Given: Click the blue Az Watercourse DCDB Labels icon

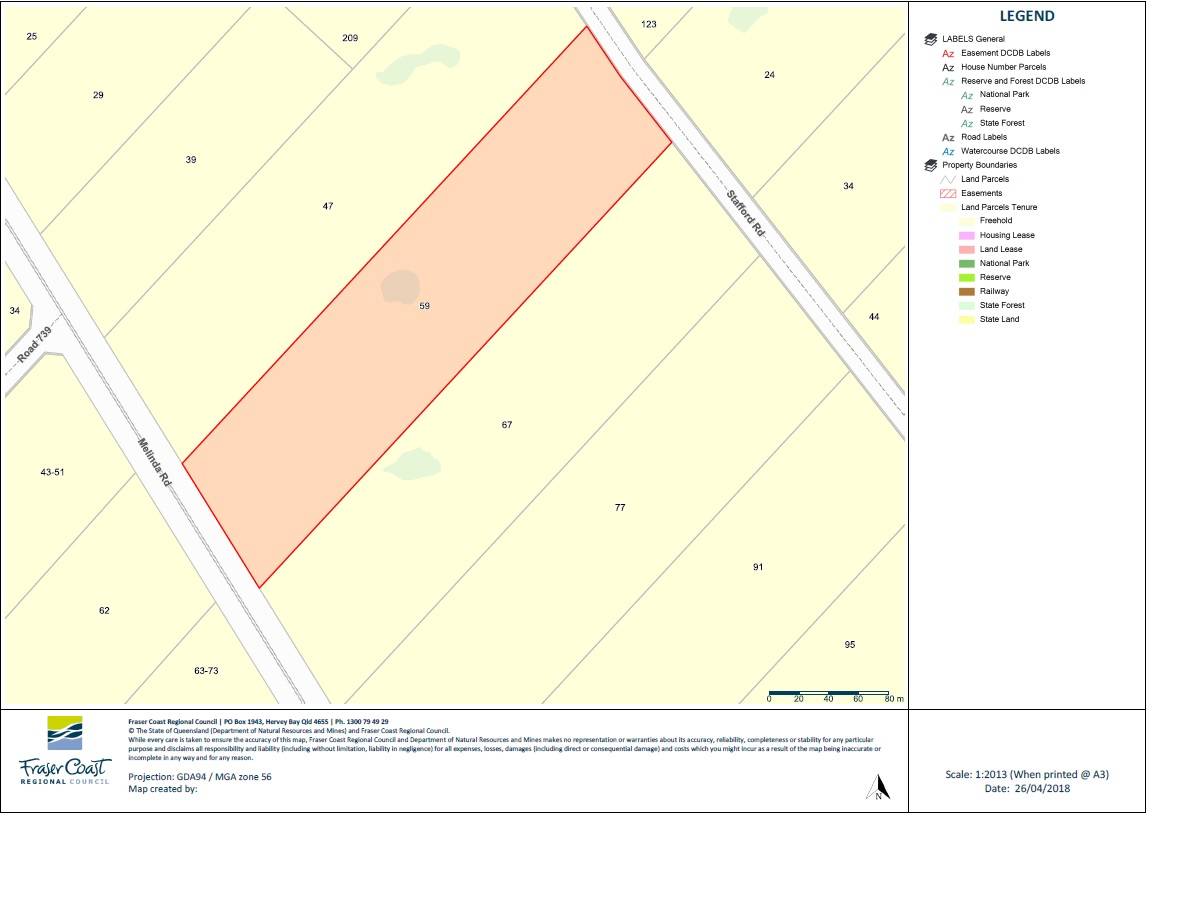Looking at the screenshot, I should [948, 151].
